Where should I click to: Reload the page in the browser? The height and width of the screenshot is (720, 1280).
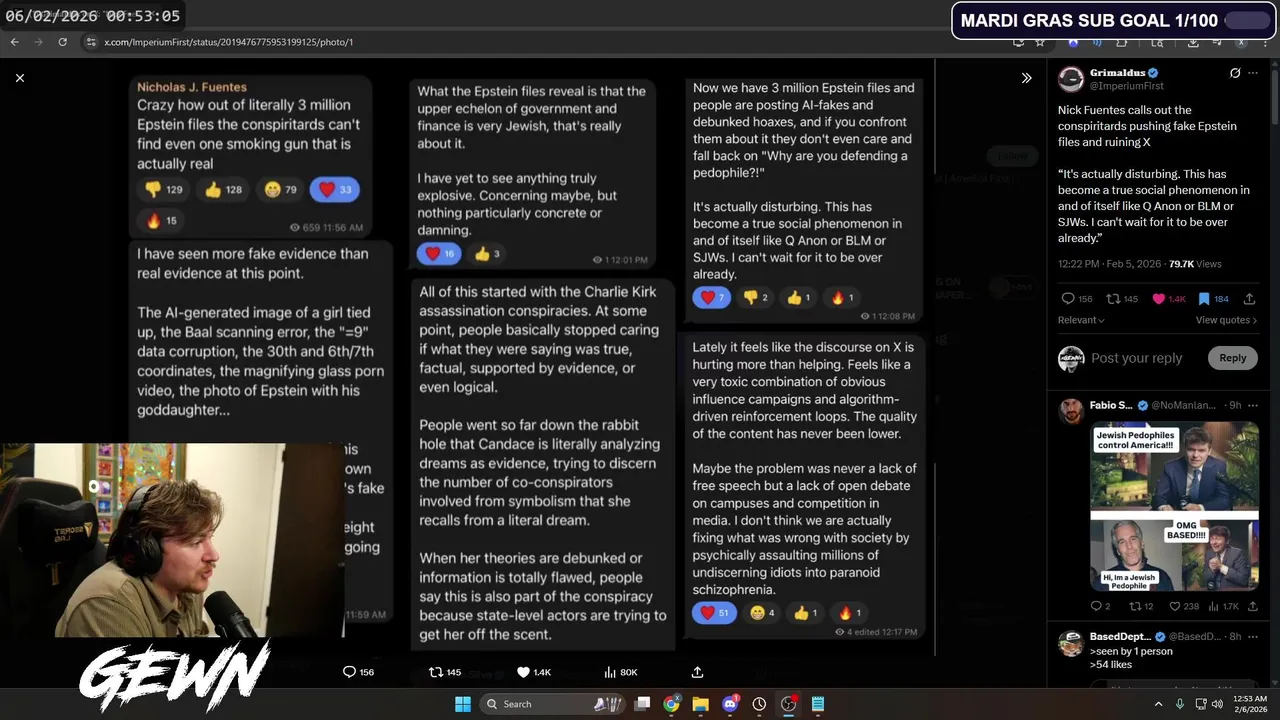pos(62,42)
